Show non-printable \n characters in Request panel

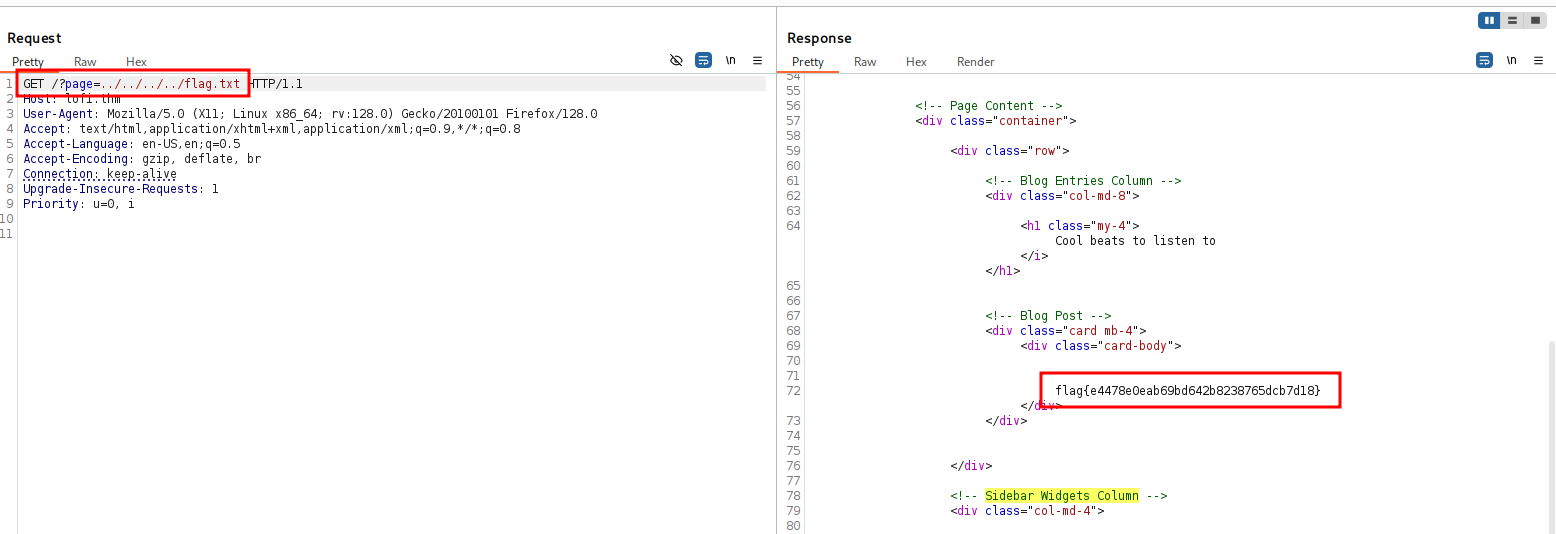coord(731,60)
